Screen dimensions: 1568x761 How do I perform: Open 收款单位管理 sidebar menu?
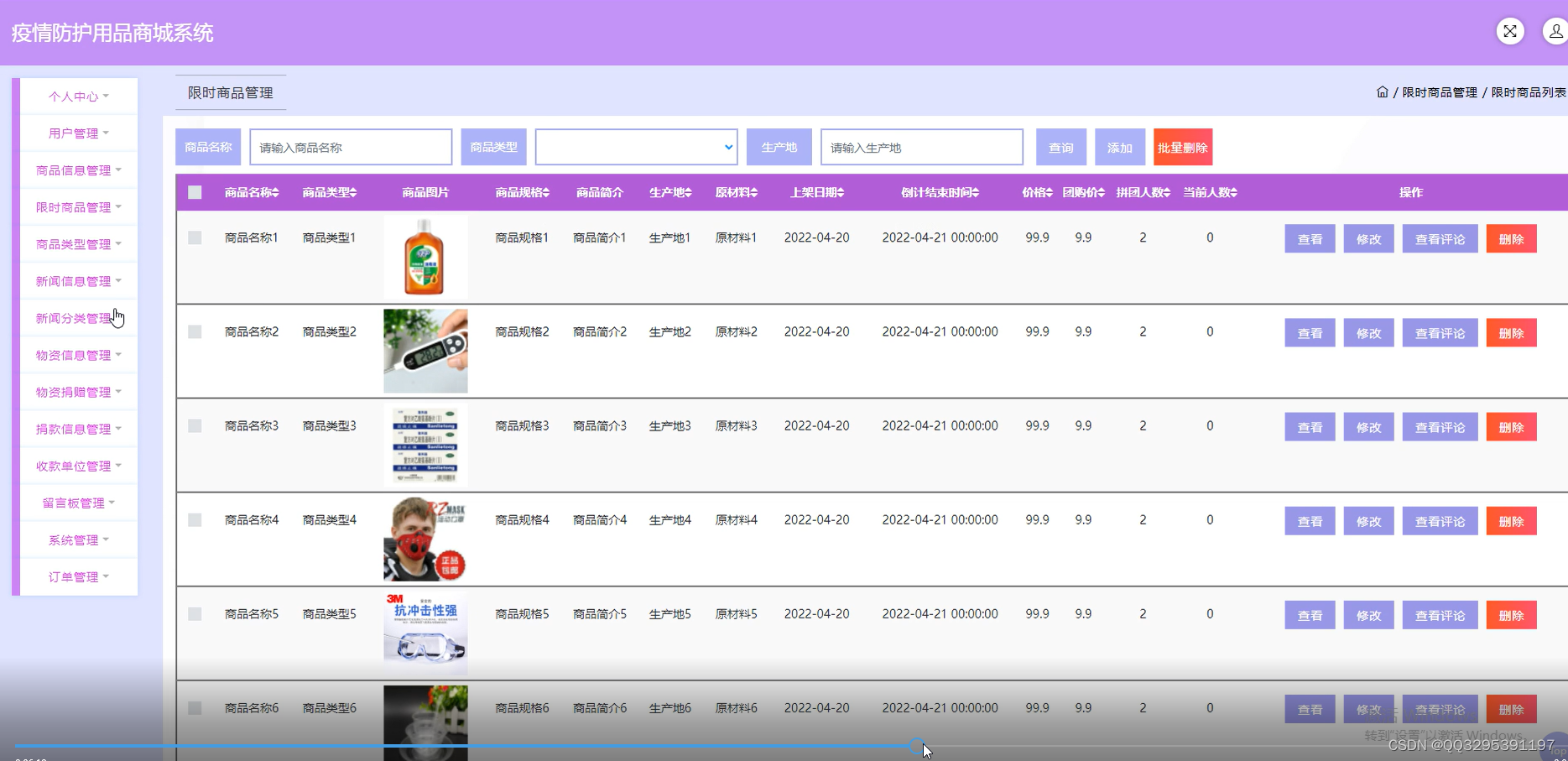pyautogui.click(x=79, y=466)
